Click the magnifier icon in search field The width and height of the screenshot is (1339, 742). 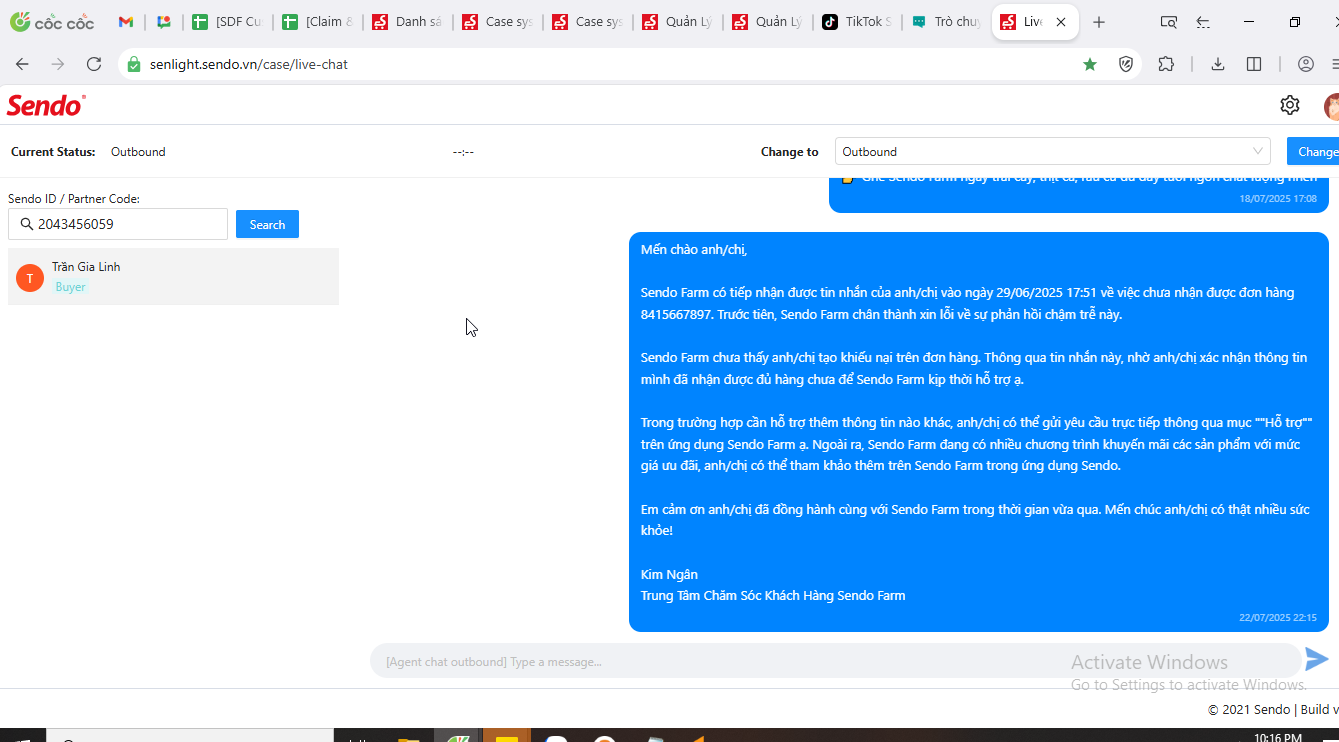26,224
